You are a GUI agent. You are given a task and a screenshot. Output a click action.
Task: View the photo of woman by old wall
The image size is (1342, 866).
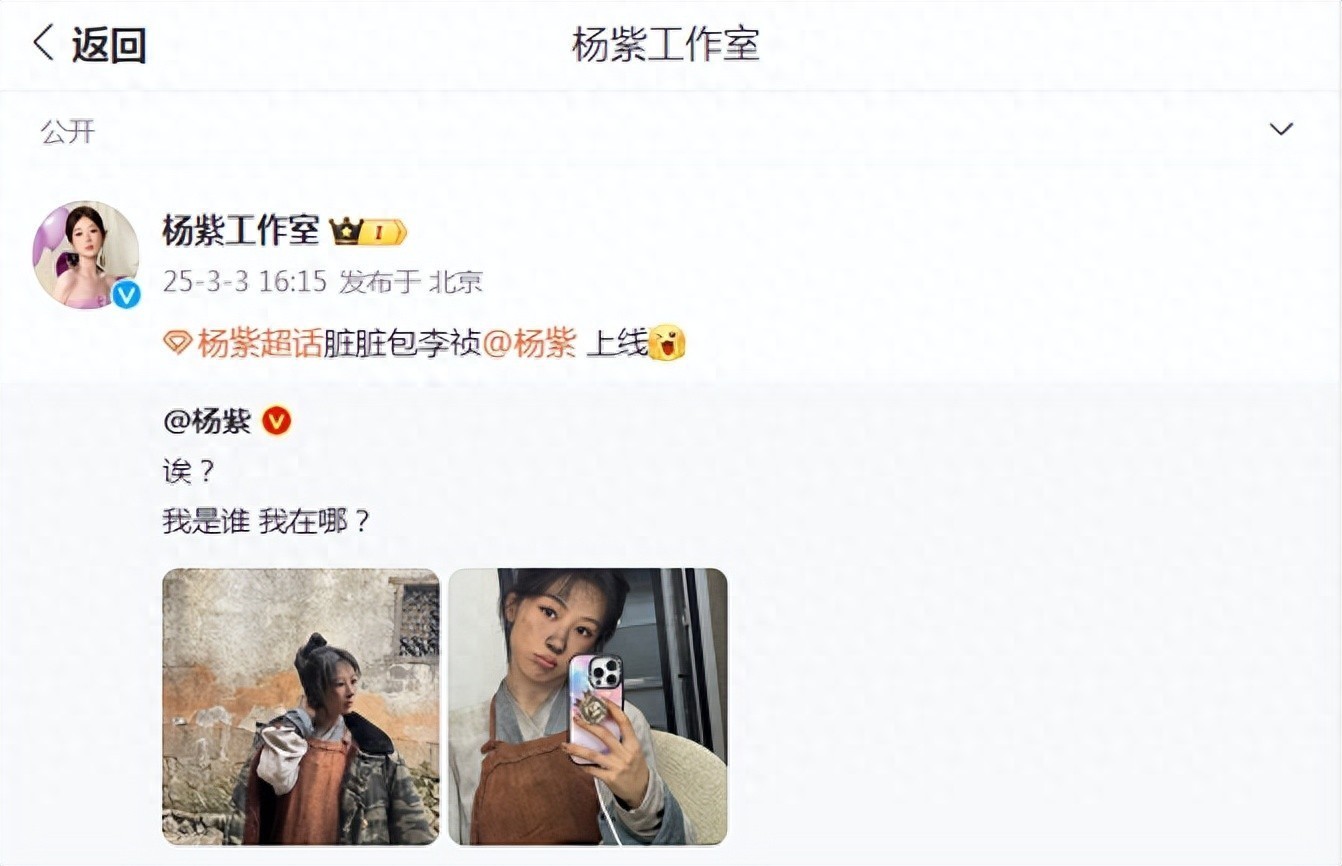click(x=301, y=707)
